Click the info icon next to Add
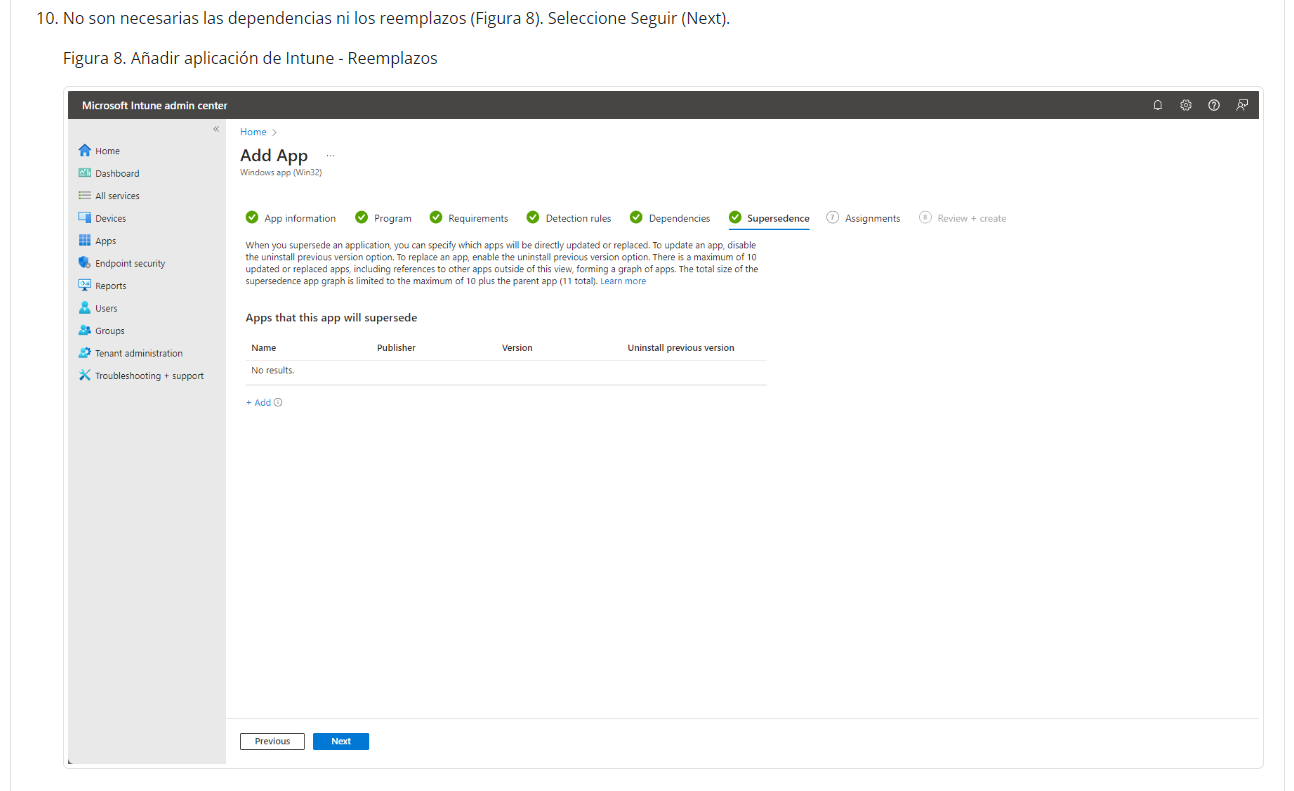This screenshot has width=1294, height=791. [x=278, y=403]
